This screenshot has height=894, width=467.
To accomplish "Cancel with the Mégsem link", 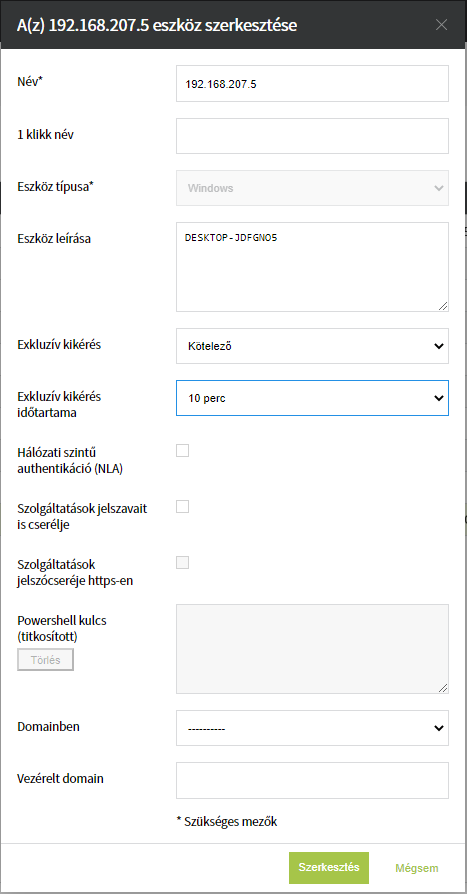I will point(417,868).
